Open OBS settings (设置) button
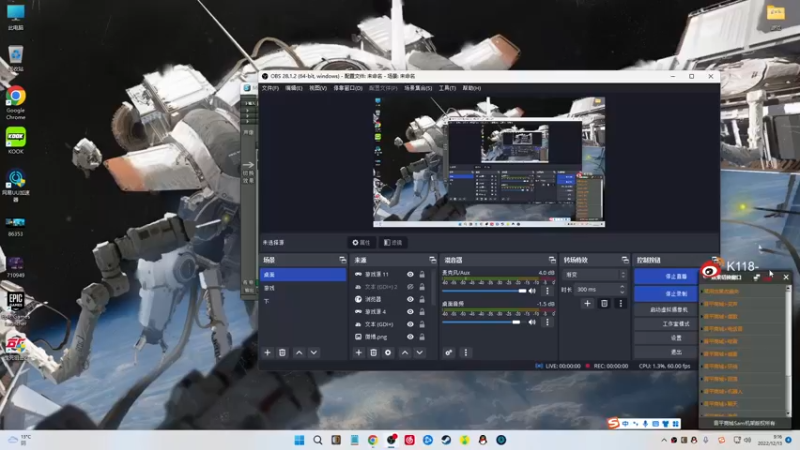 666,338
